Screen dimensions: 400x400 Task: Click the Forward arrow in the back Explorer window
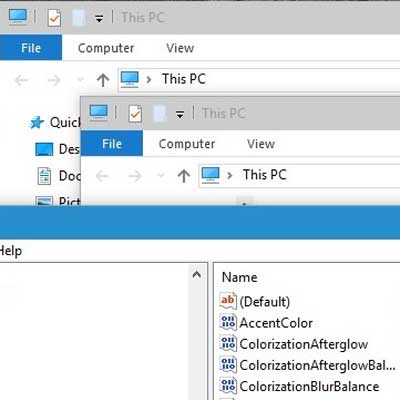coord(54,80)
